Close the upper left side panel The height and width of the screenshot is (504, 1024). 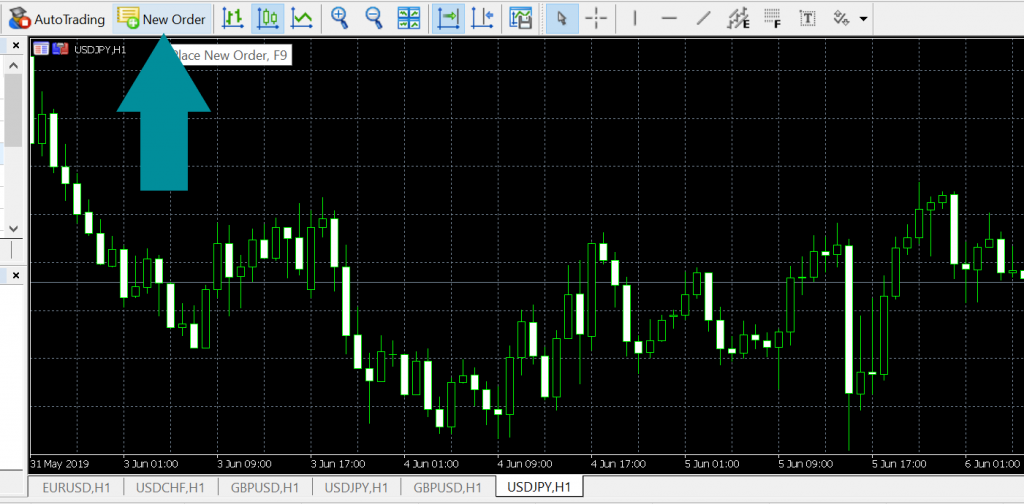(x=16, y=46)
